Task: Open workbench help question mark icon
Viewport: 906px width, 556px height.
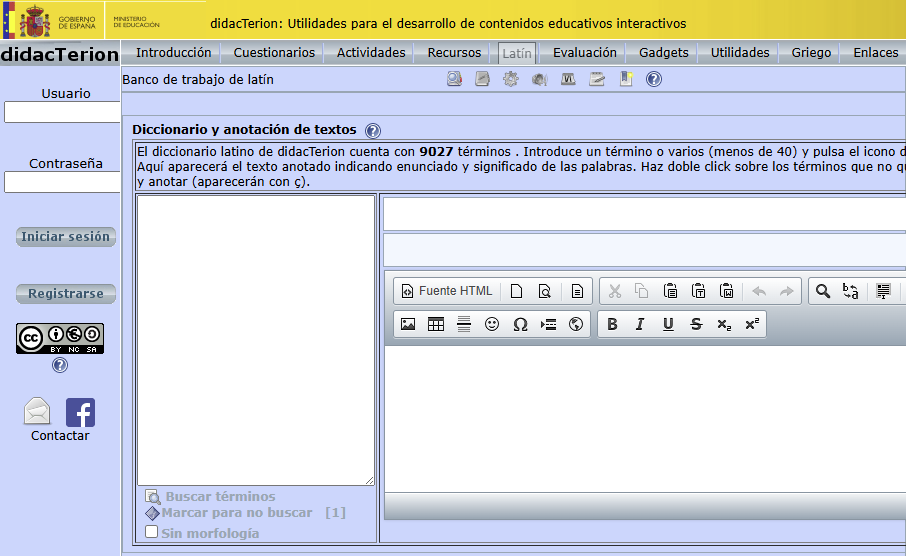Action: click(653, 79)
